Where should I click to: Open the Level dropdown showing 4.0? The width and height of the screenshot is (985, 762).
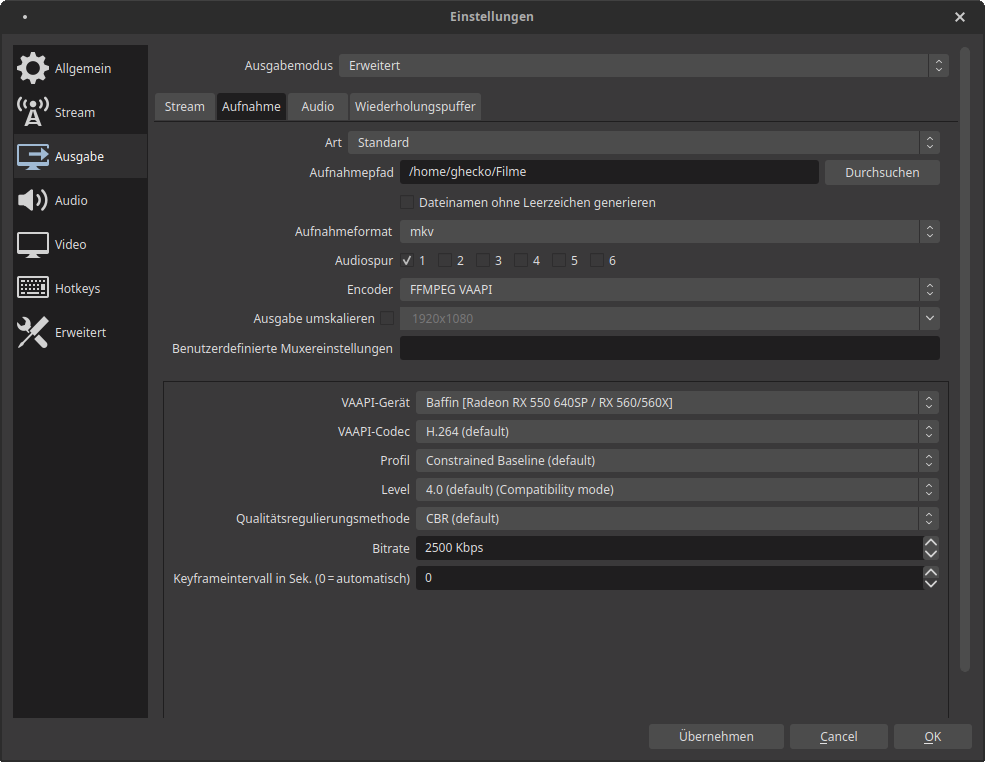tap(677, 489)
